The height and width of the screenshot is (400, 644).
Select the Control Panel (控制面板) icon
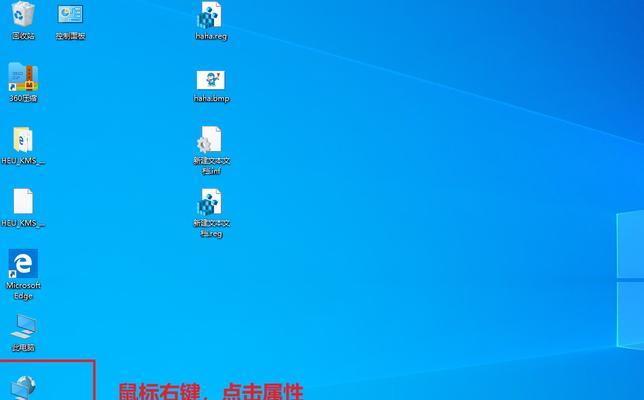click(x=70, y=15)
